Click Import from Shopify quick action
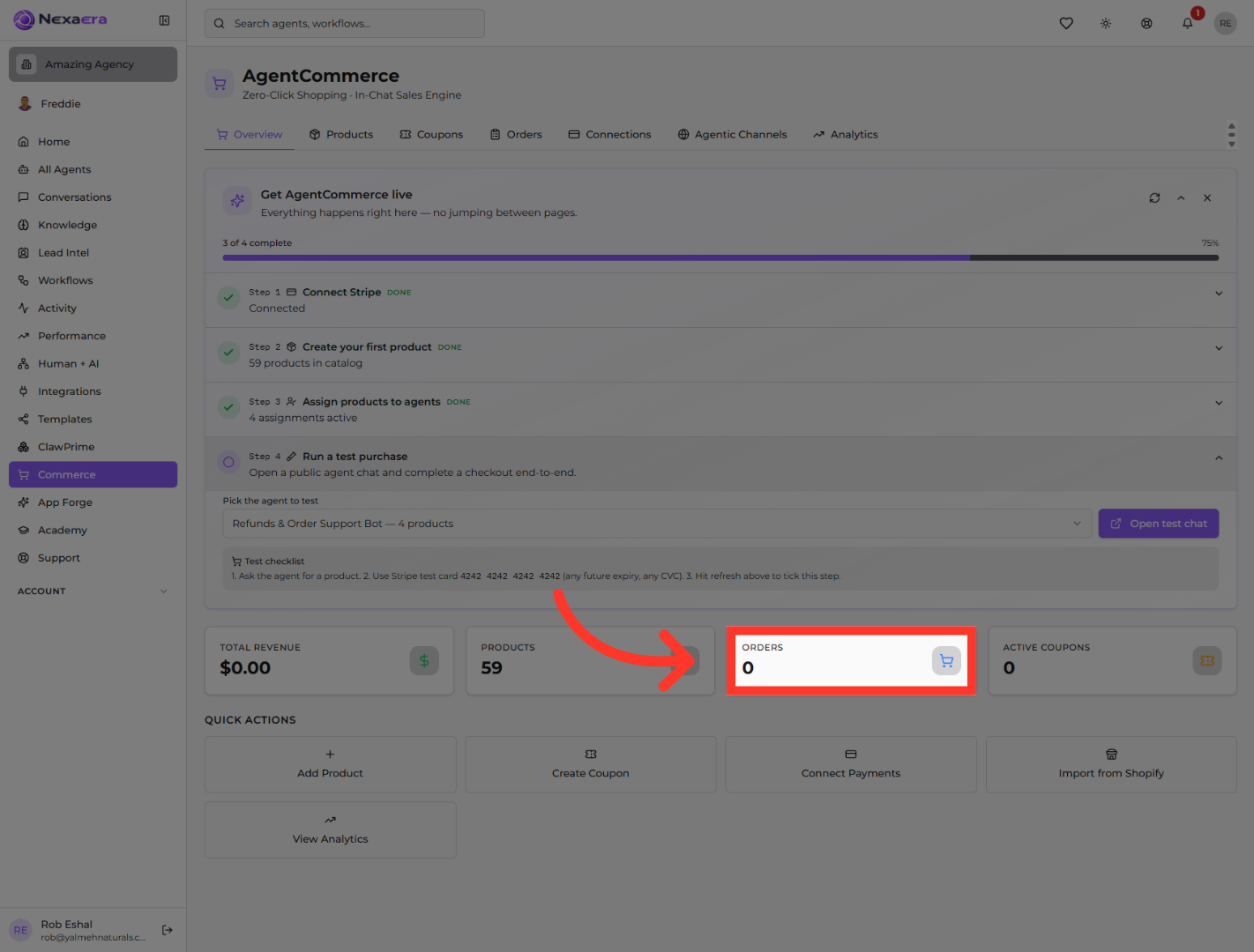 coord(1111,764)
